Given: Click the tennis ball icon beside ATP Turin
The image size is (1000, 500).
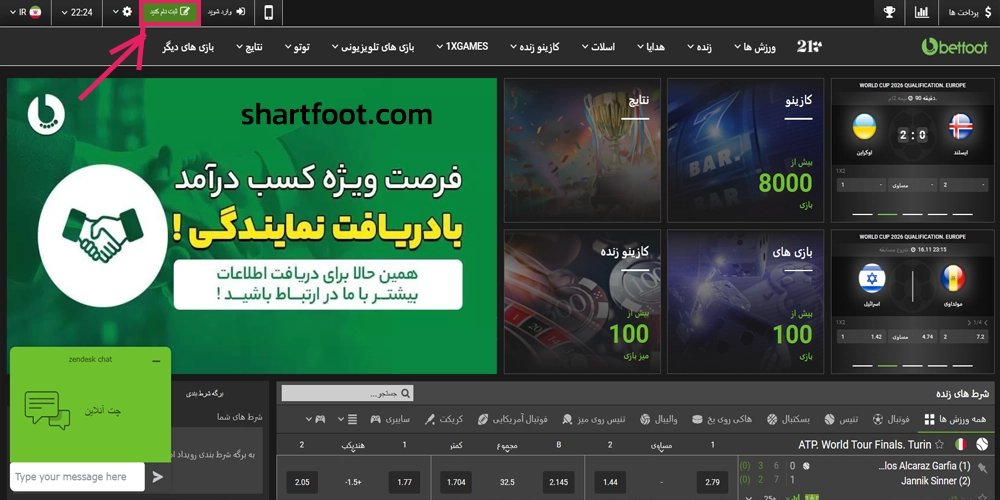Looking at the screenshot, I should pyautogui.click(x=982, y=444).
